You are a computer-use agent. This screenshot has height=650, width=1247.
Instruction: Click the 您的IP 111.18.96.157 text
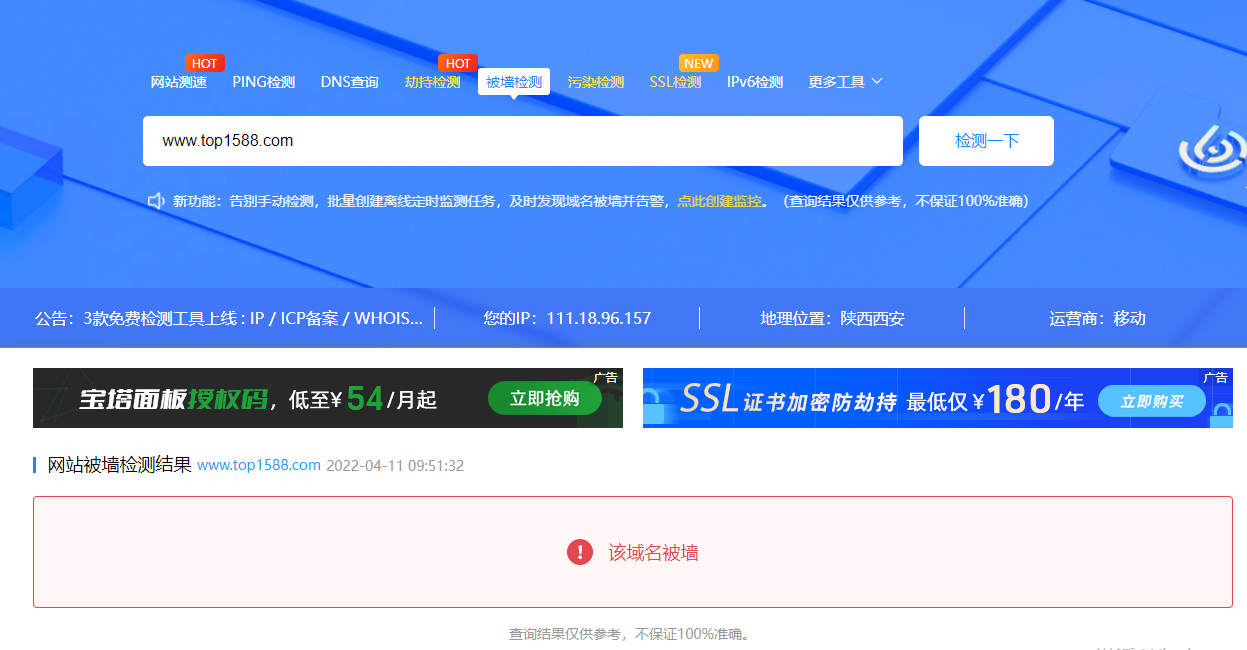567,318
